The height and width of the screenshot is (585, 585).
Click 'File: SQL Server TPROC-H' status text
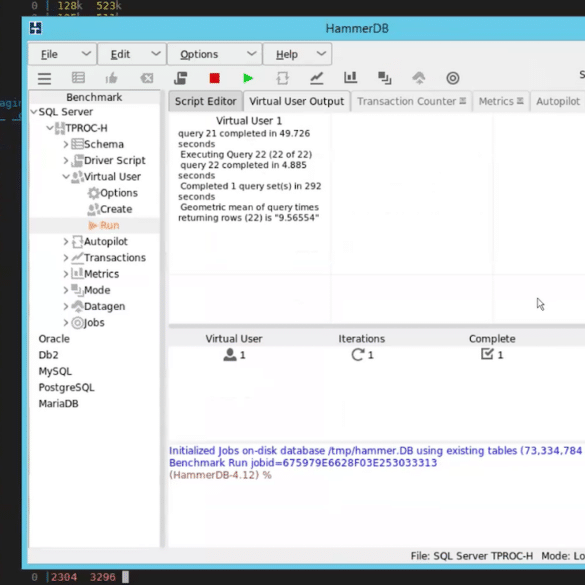tap(472, 556)
